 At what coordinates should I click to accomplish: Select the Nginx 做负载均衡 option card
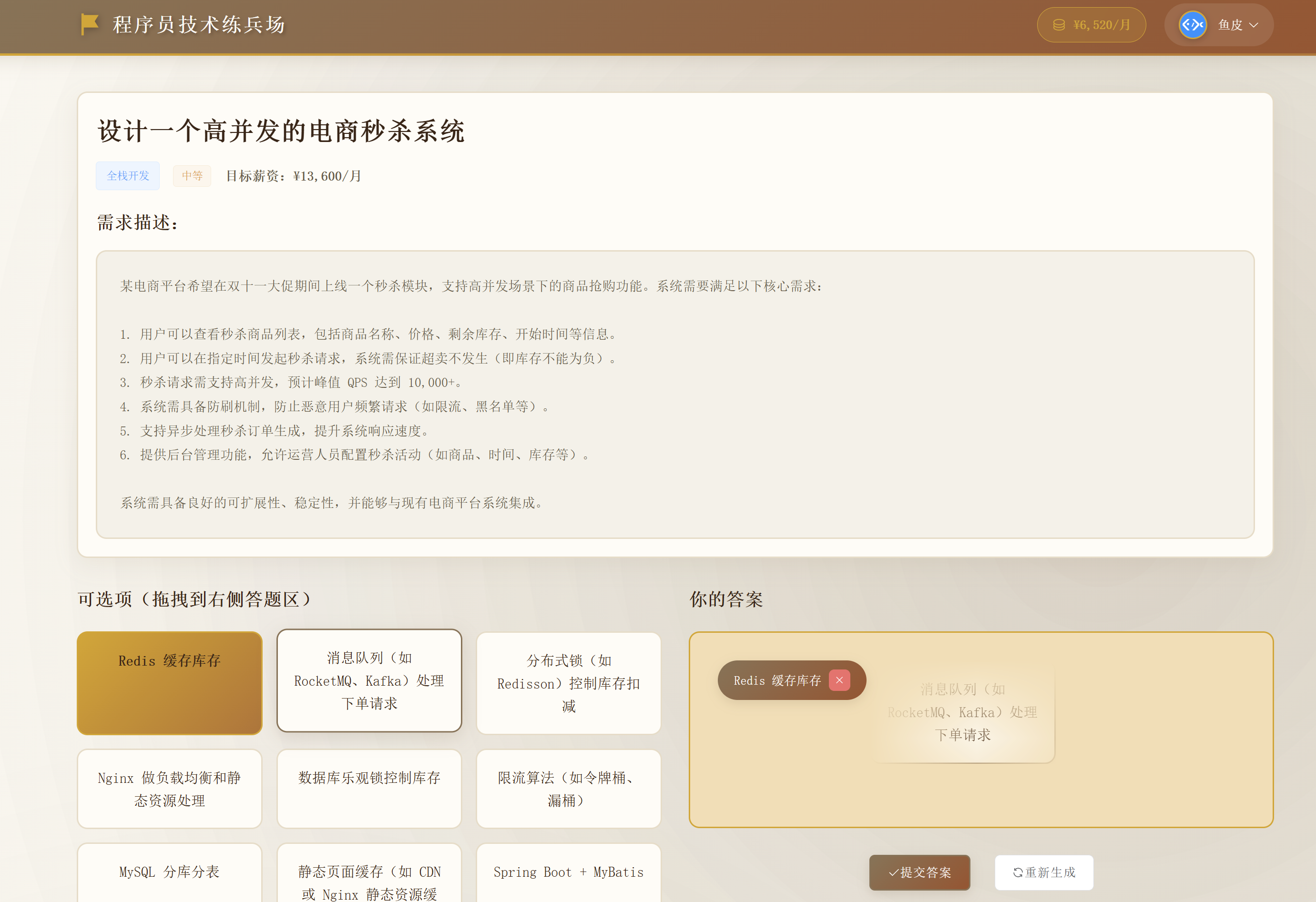pyautogui.click(x=169, y=789)
